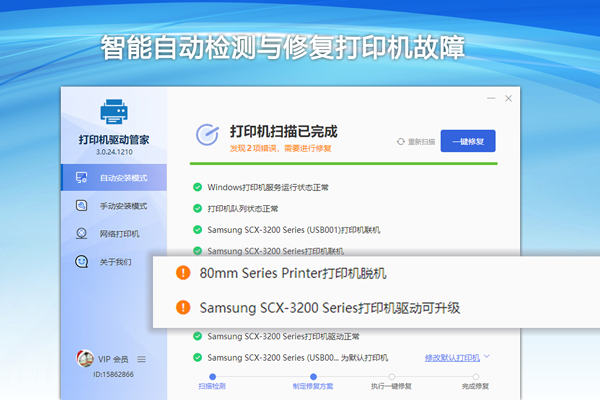Click the 手动安装模式 search icon
600x400 pixels.
click(x=82, y=206)
